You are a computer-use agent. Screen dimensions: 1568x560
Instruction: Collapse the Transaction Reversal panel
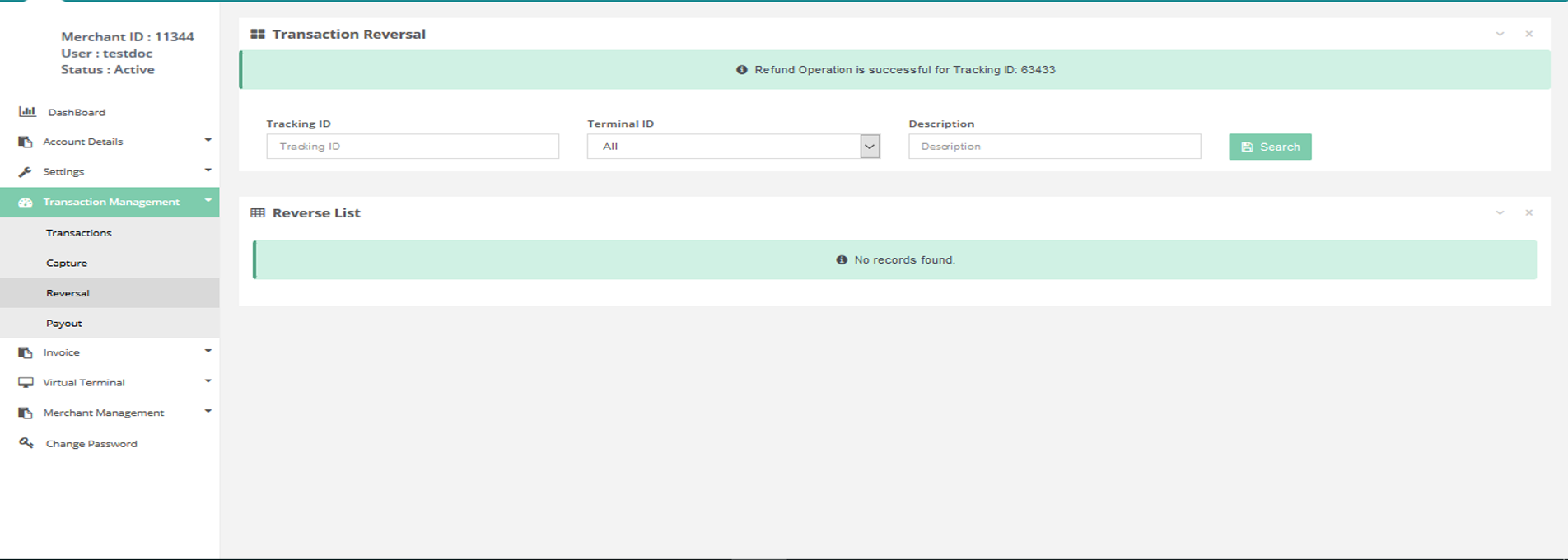click(1500, 34)
